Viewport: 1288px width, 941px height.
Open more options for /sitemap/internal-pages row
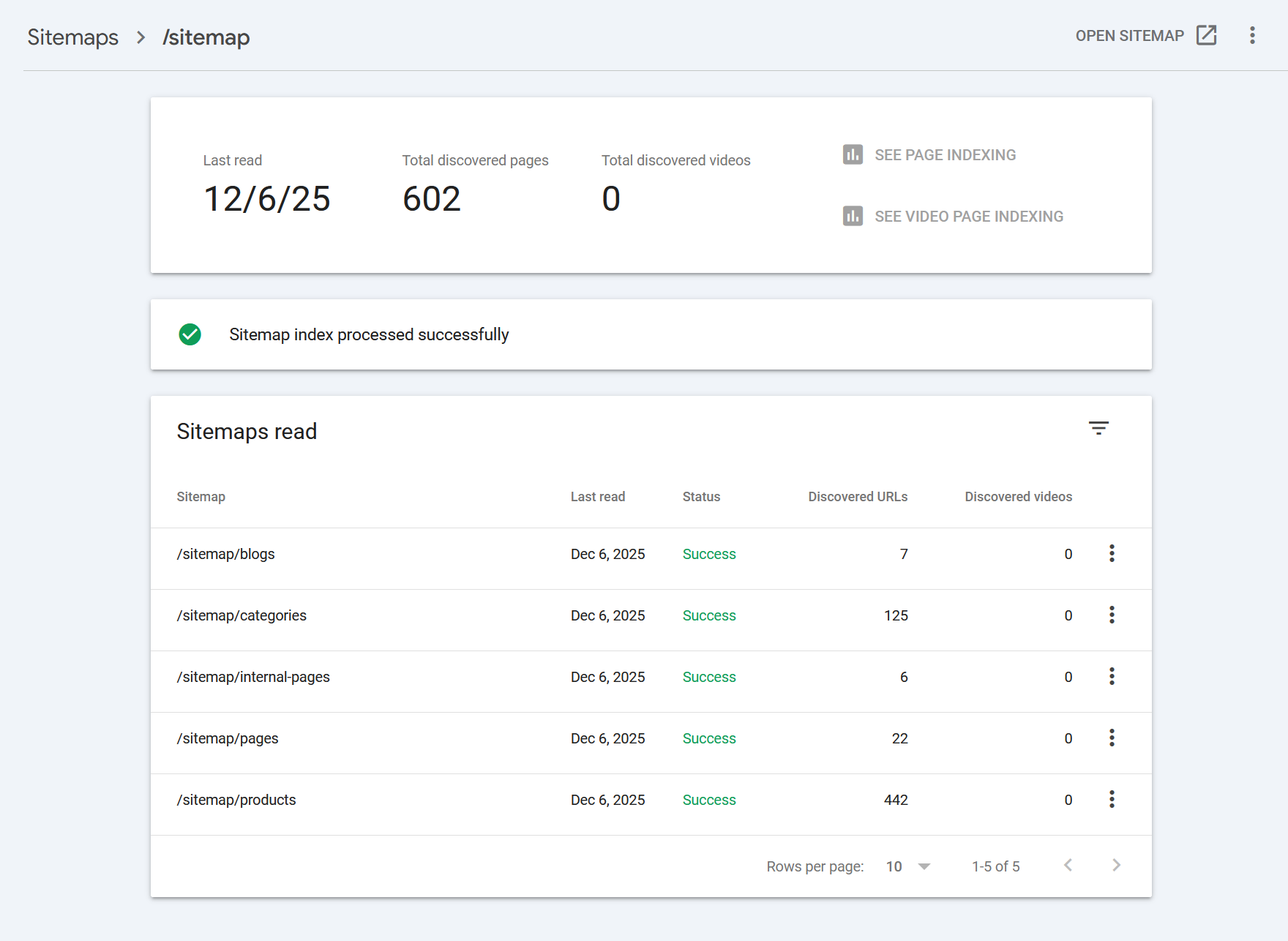click(x=1112, y=677)
